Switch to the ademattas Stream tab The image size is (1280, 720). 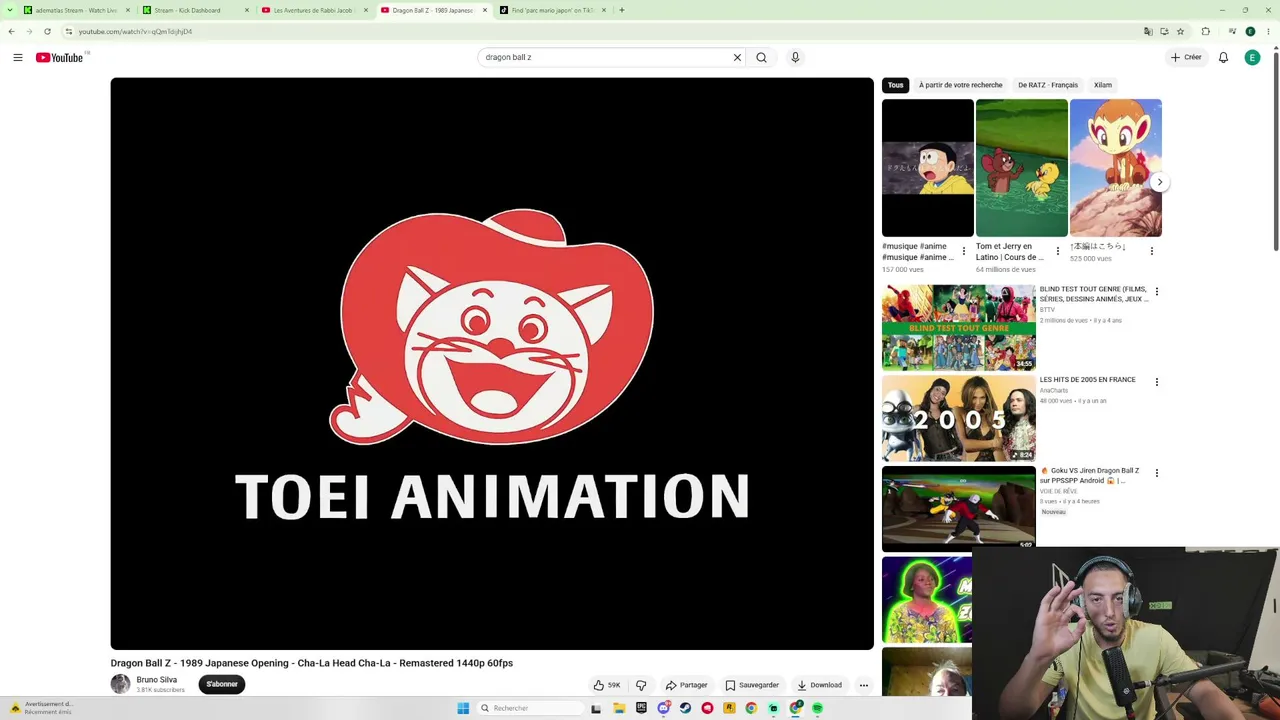[75, 10]
